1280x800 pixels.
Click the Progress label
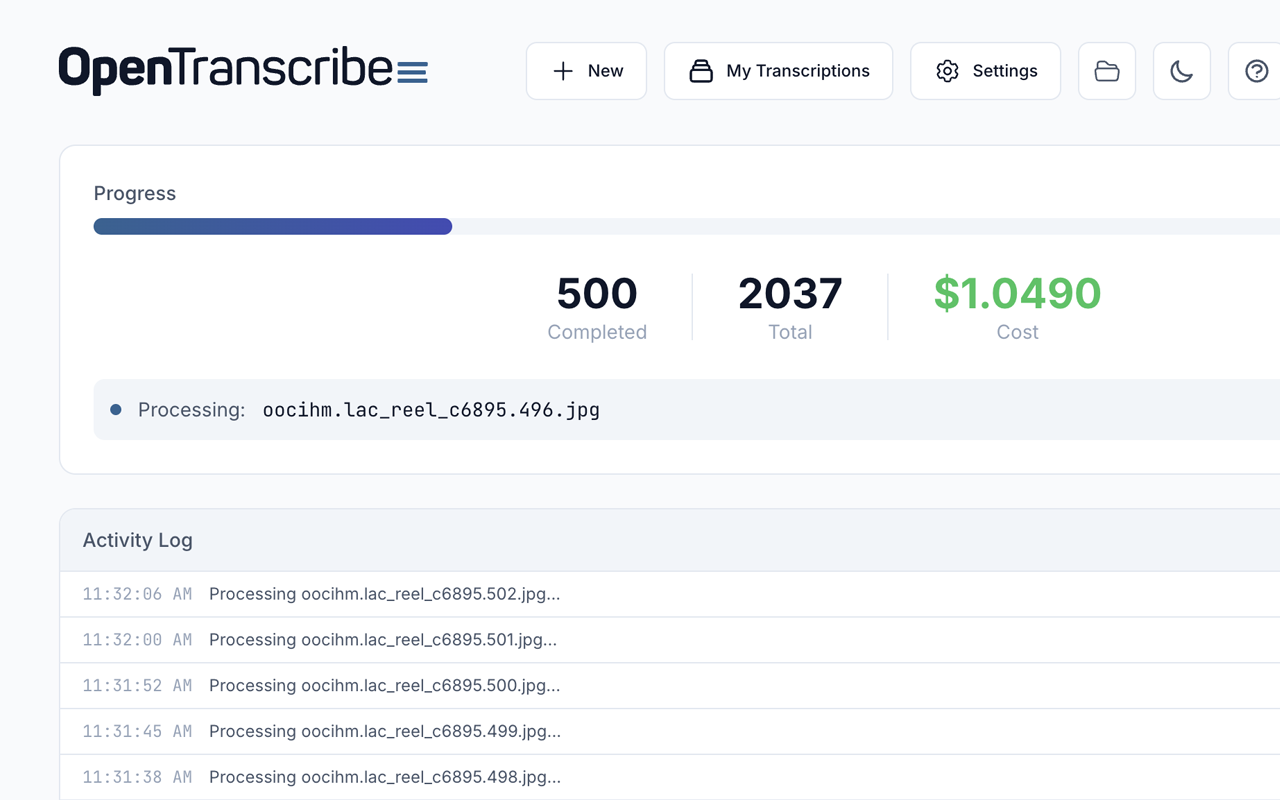(135, 194)
